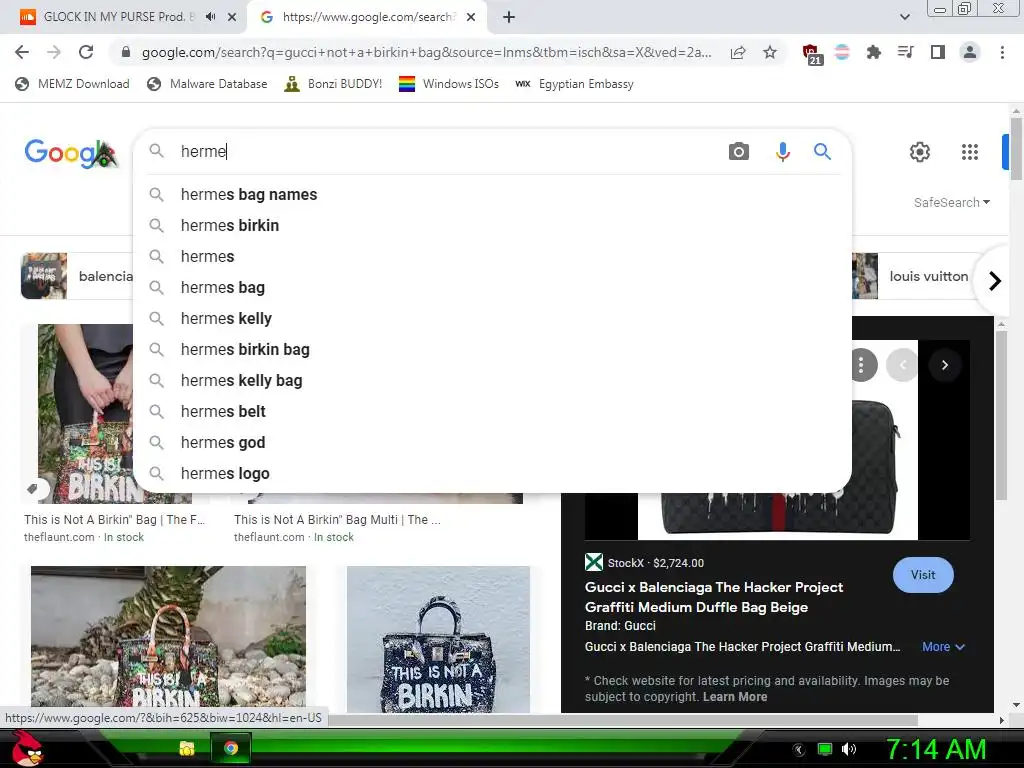Select suggestion hermes logo
Screen dimensions: 1024x768
492,473
